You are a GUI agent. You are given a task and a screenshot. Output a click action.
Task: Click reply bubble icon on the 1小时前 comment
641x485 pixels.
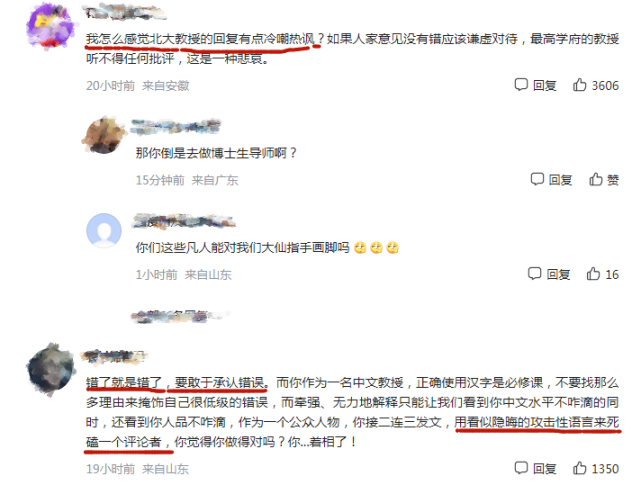(x=535, y=274)
